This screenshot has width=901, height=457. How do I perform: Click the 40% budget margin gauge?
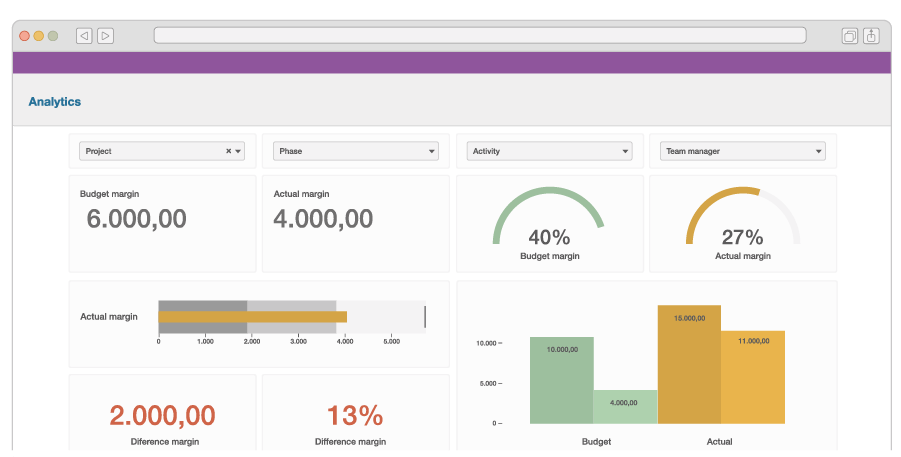(549, 216)
